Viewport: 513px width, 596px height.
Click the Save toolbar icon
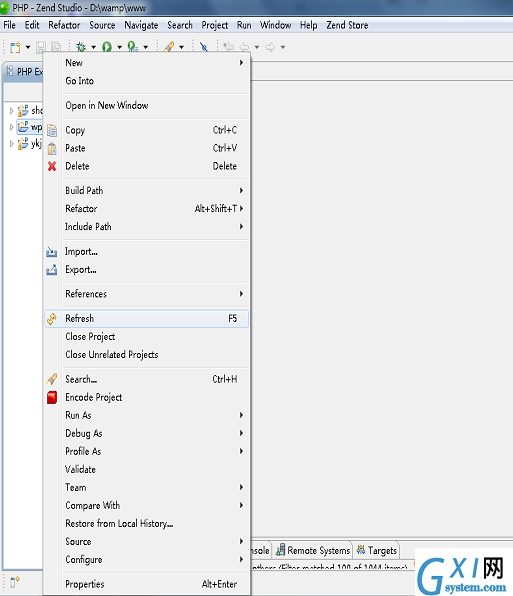pyautogui.click(x=41, y=47)
